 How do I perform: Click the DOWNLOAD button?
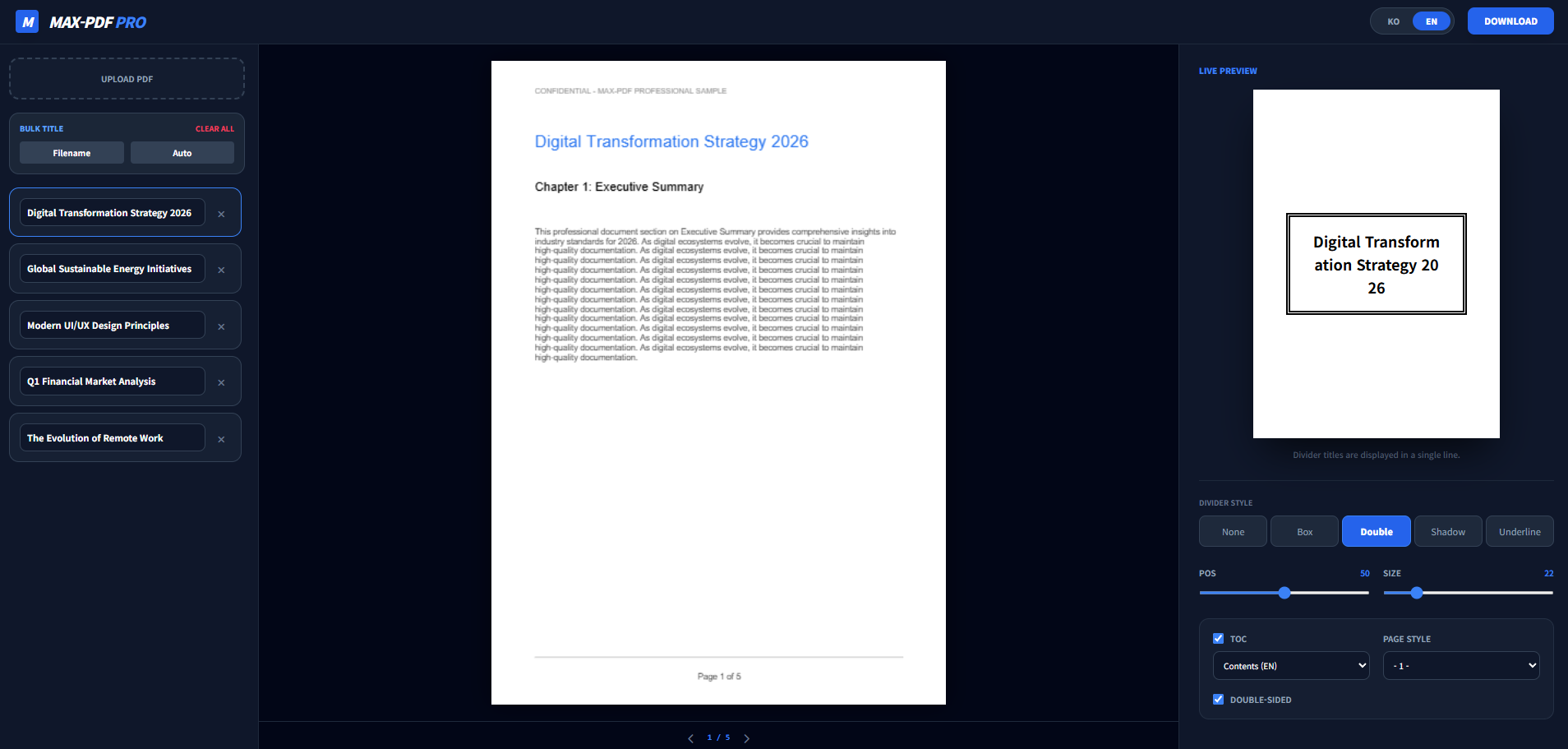click(x=1510, y=21)
